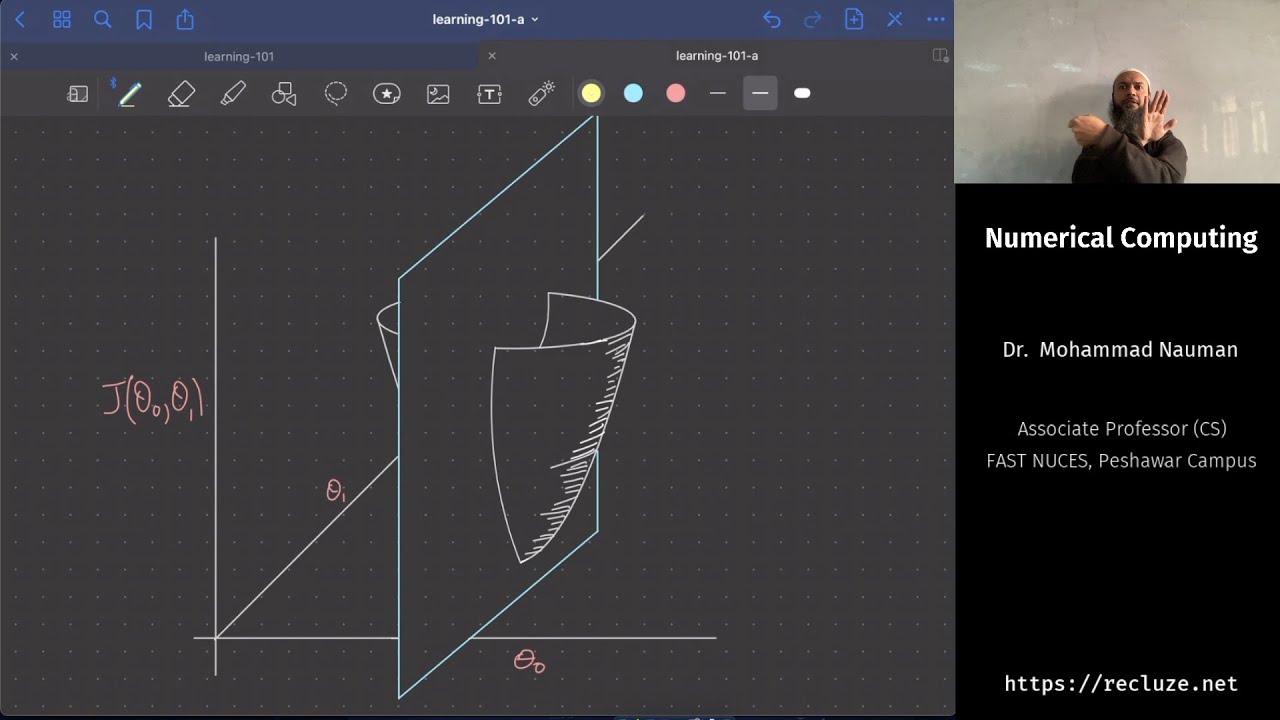Choose the medium stroke width

click(760, 93)
